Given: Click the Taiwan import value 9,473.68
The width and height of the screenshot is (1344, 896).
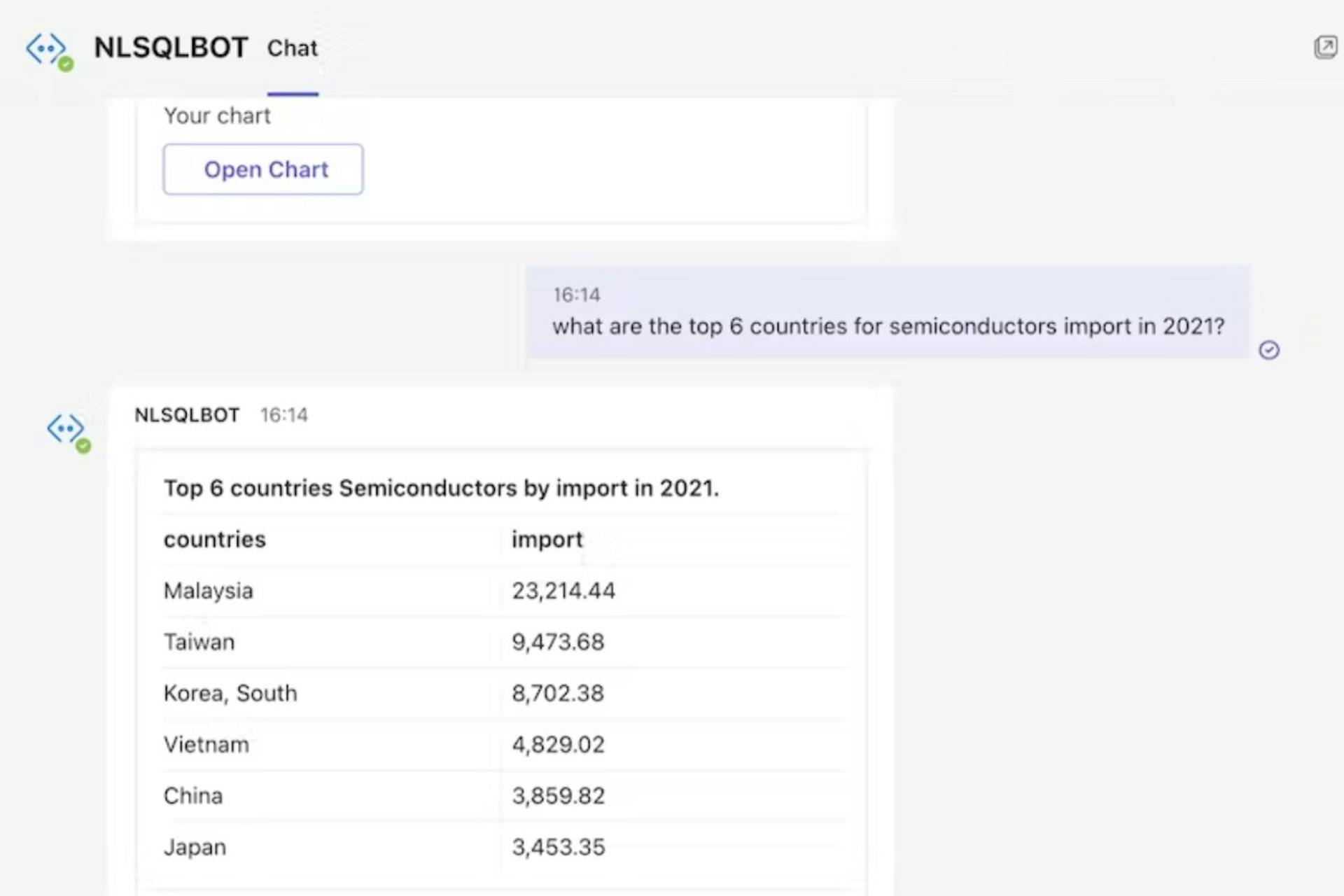Looking at the screenshot, I should pos(558,642).
